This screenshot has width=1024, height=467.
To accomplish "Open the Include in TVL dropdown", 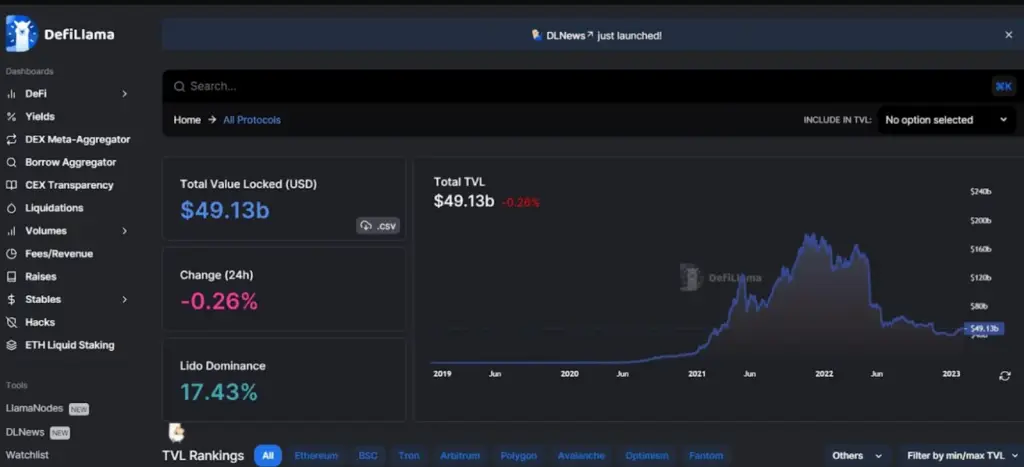I will point(946,120).
